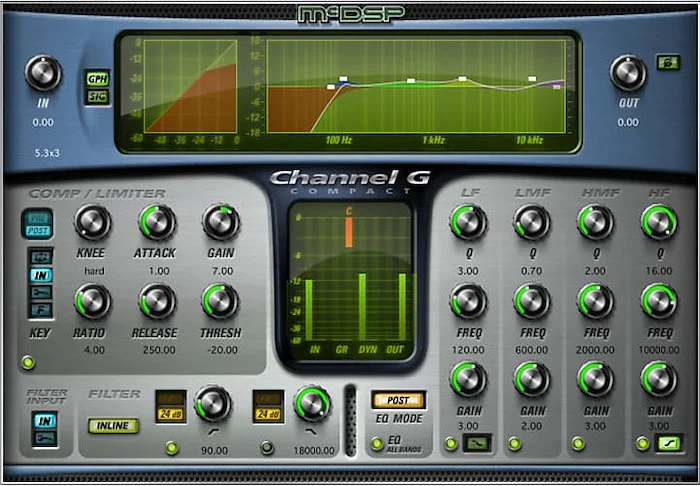Toggle the Comp/Limiter enable LED
700x486 pixels.
tap(28, 363)
